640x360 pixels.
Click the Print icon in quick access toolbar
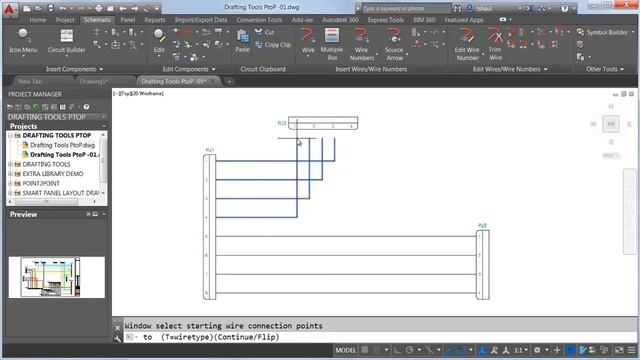point(98,8)
